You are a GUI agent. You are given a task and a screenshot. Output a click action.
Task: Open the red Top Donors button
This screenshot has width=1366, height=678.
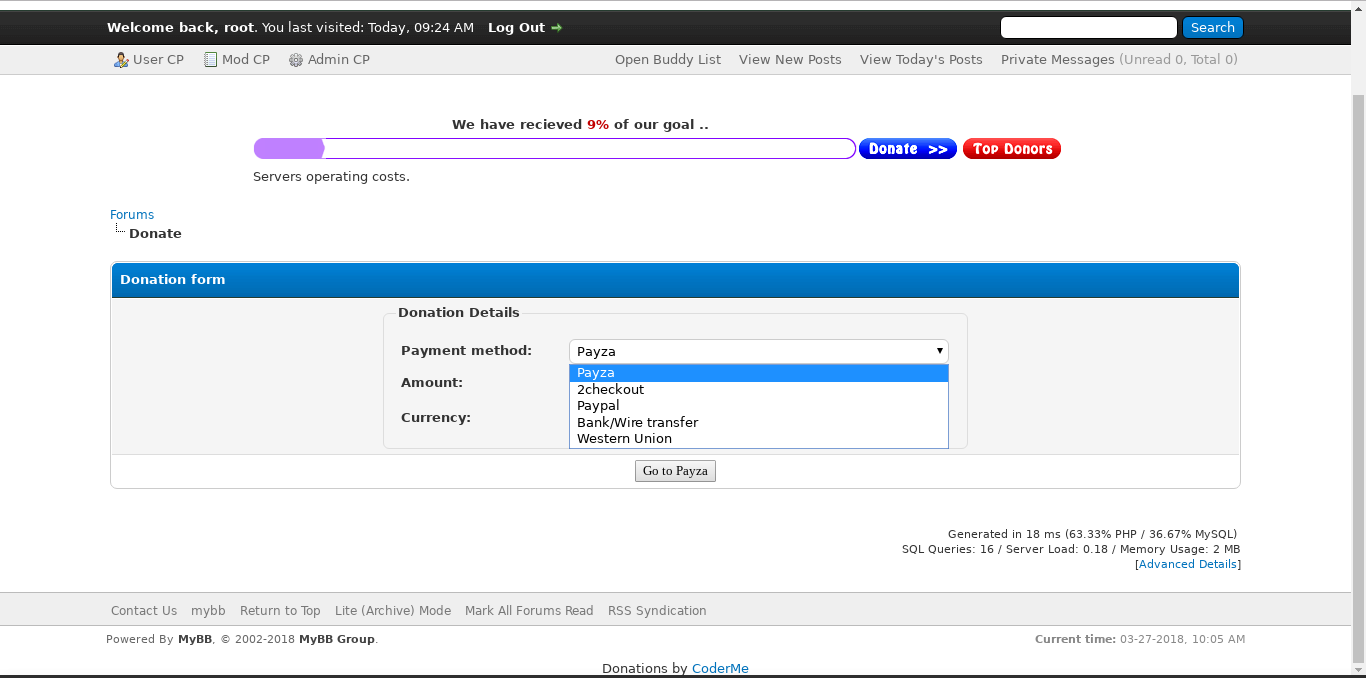(x=1011, y=149)
